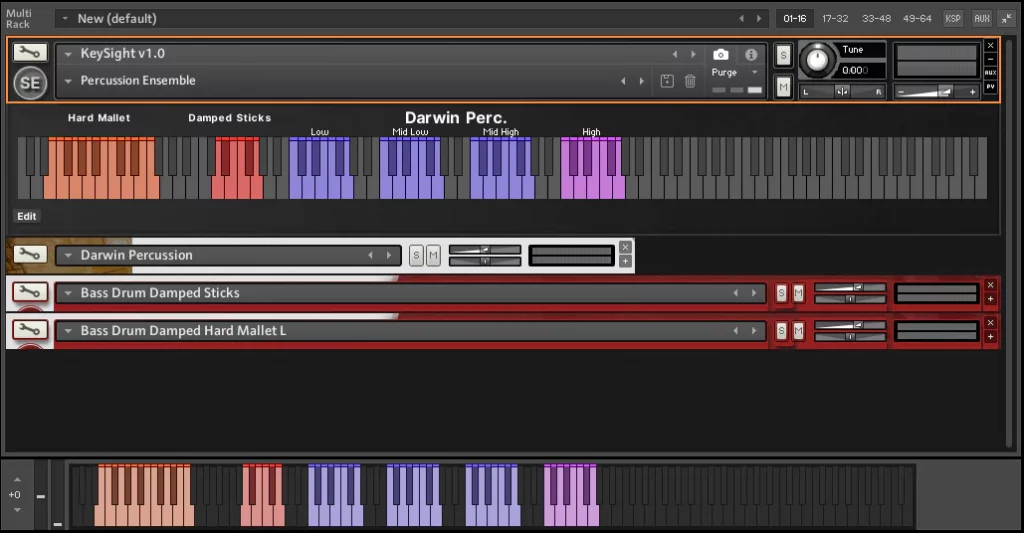Previous arrow on Bass Drum Damped Sticks
Image resolution: width=1024 pixels, height=533 pixels.
735,293
